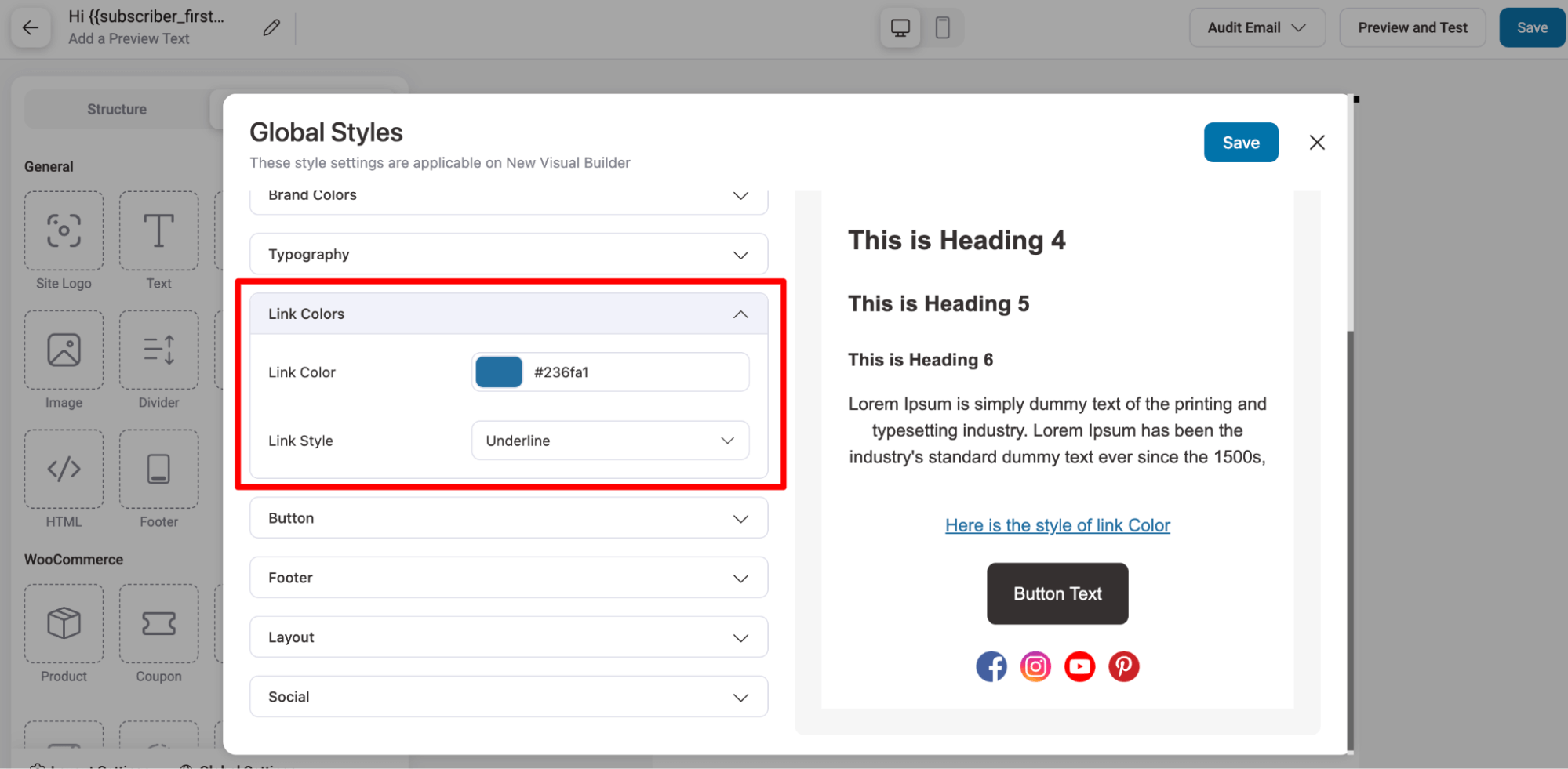The image size is (1568, 769).
Task: Open the Audit Email dropdown
Action: point(1256,28)
